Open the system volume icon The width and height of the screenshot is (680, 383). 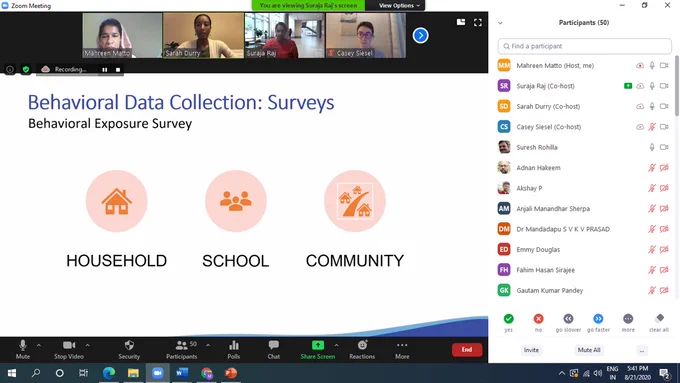coord(598,373)
